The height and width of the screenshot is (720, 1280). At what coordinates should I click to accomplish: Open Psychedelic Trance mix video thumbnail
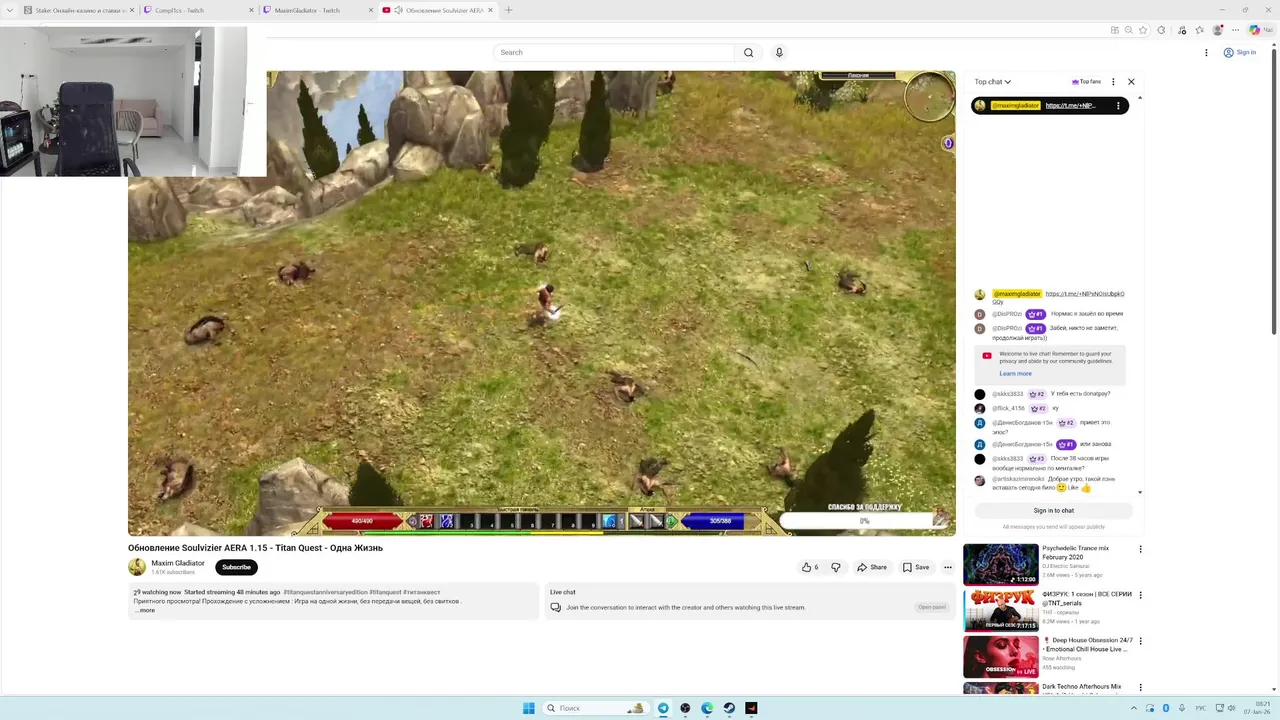1000,564
